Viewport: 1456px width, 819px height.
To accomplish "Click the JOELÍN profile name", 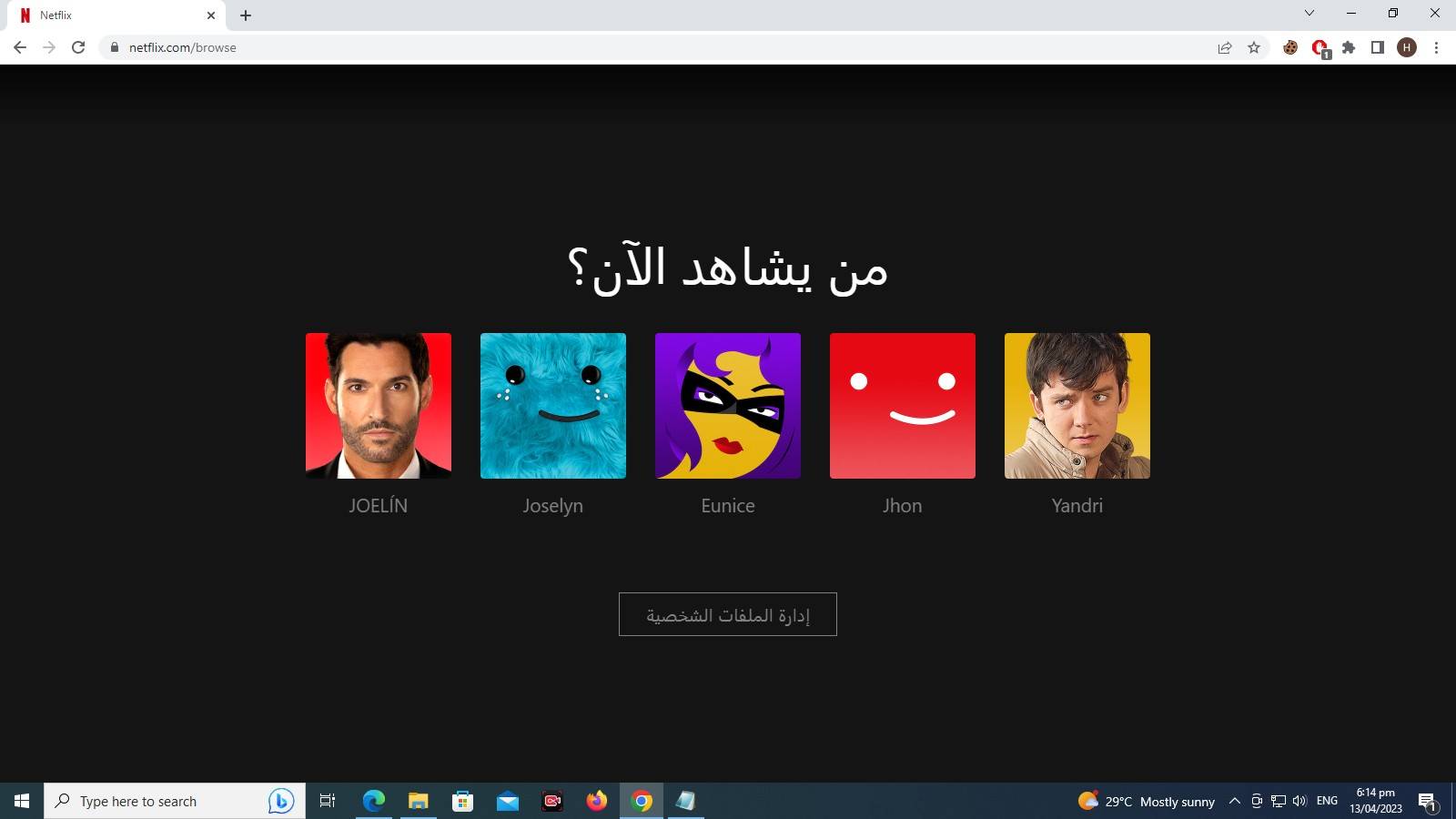I will pos(379,506).
